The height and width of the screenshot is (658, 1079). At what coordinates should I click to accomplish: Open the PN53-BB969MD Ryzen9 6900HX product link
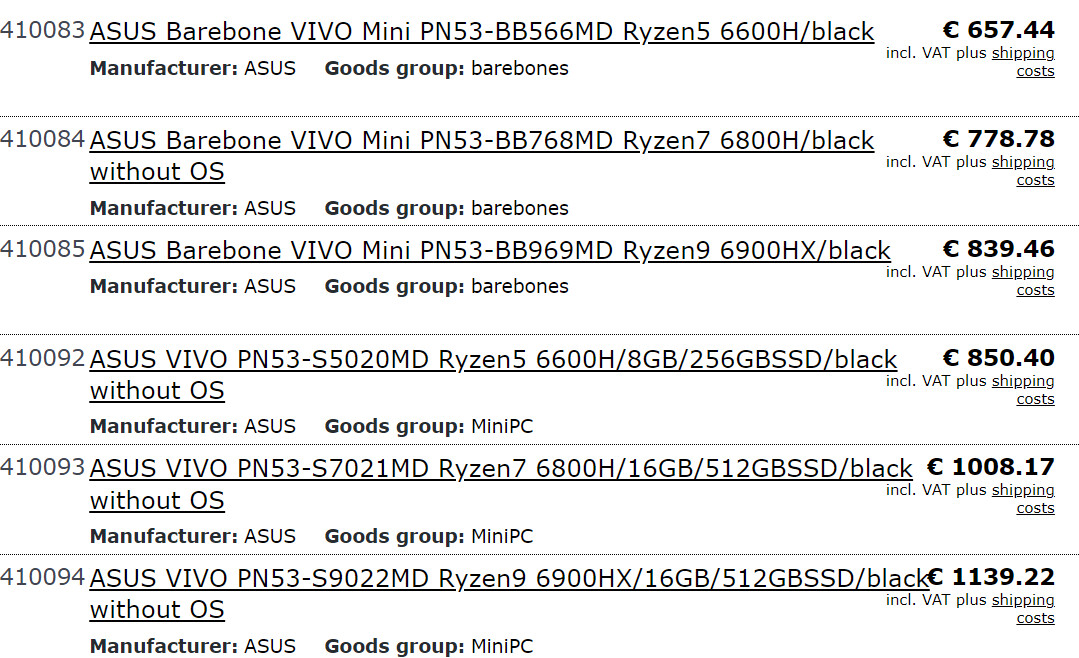point(488,250)
